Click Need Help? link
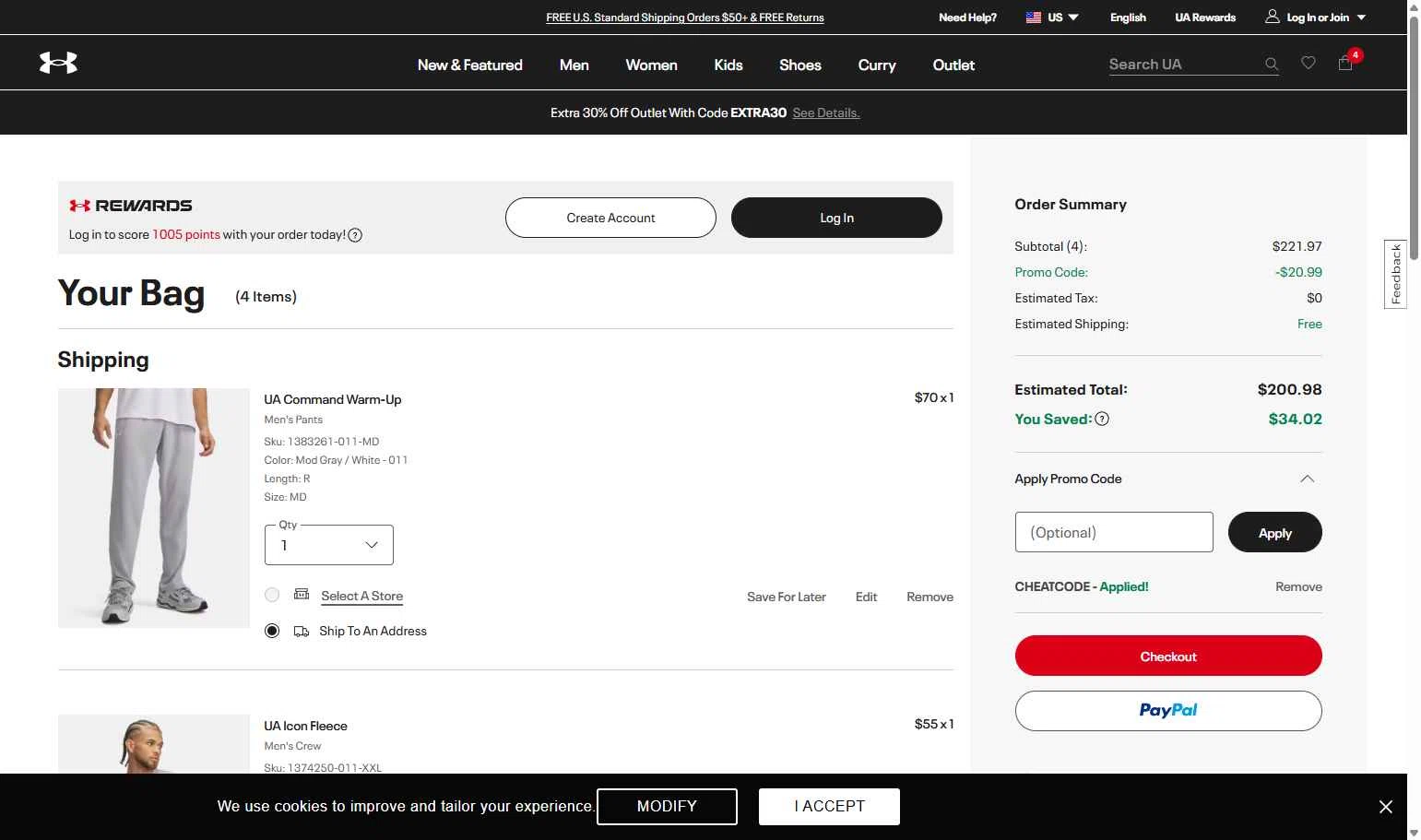The height and width of the screenshot is (840, 1421). point(967,18)
